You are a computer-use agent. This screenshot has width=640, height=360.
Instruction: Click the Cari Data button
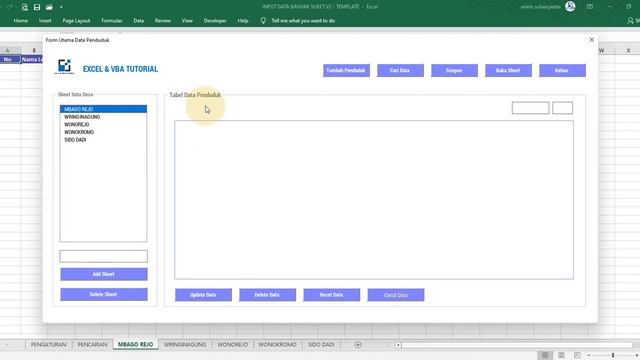coord(400,70)
